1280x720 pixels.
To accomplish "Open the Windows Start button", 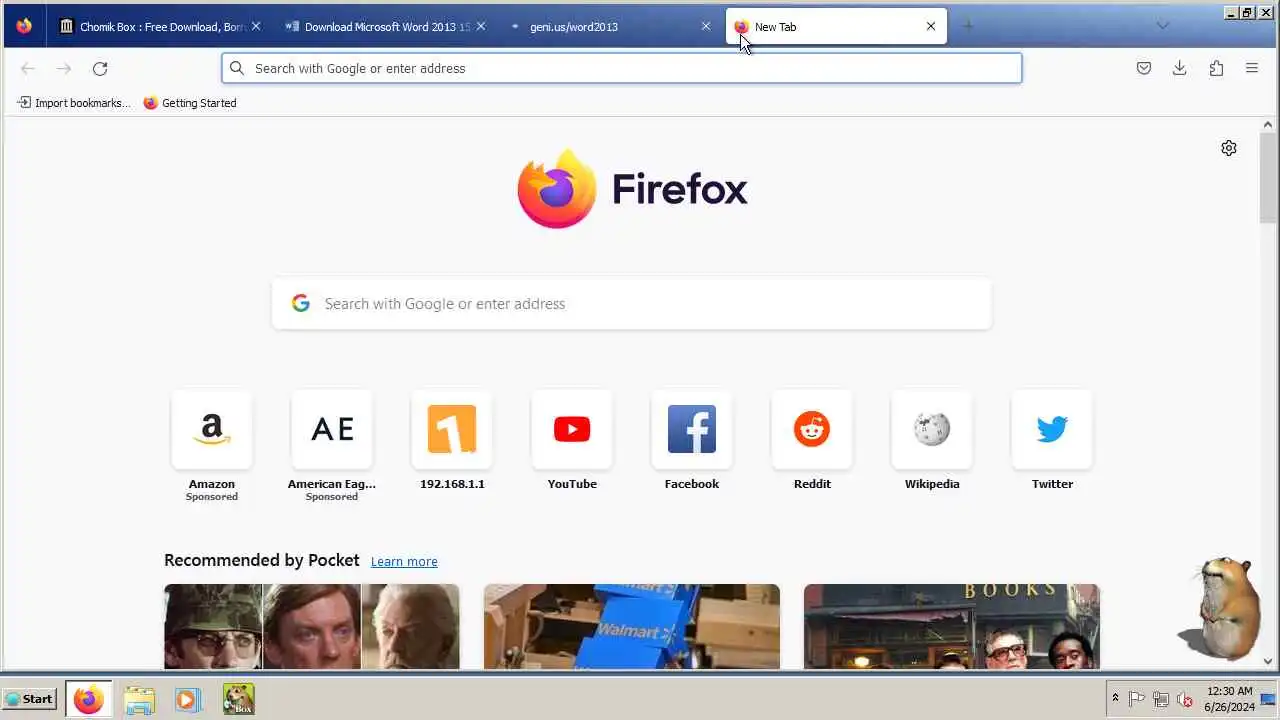I will pyautogui.click(x=29, y=699).
